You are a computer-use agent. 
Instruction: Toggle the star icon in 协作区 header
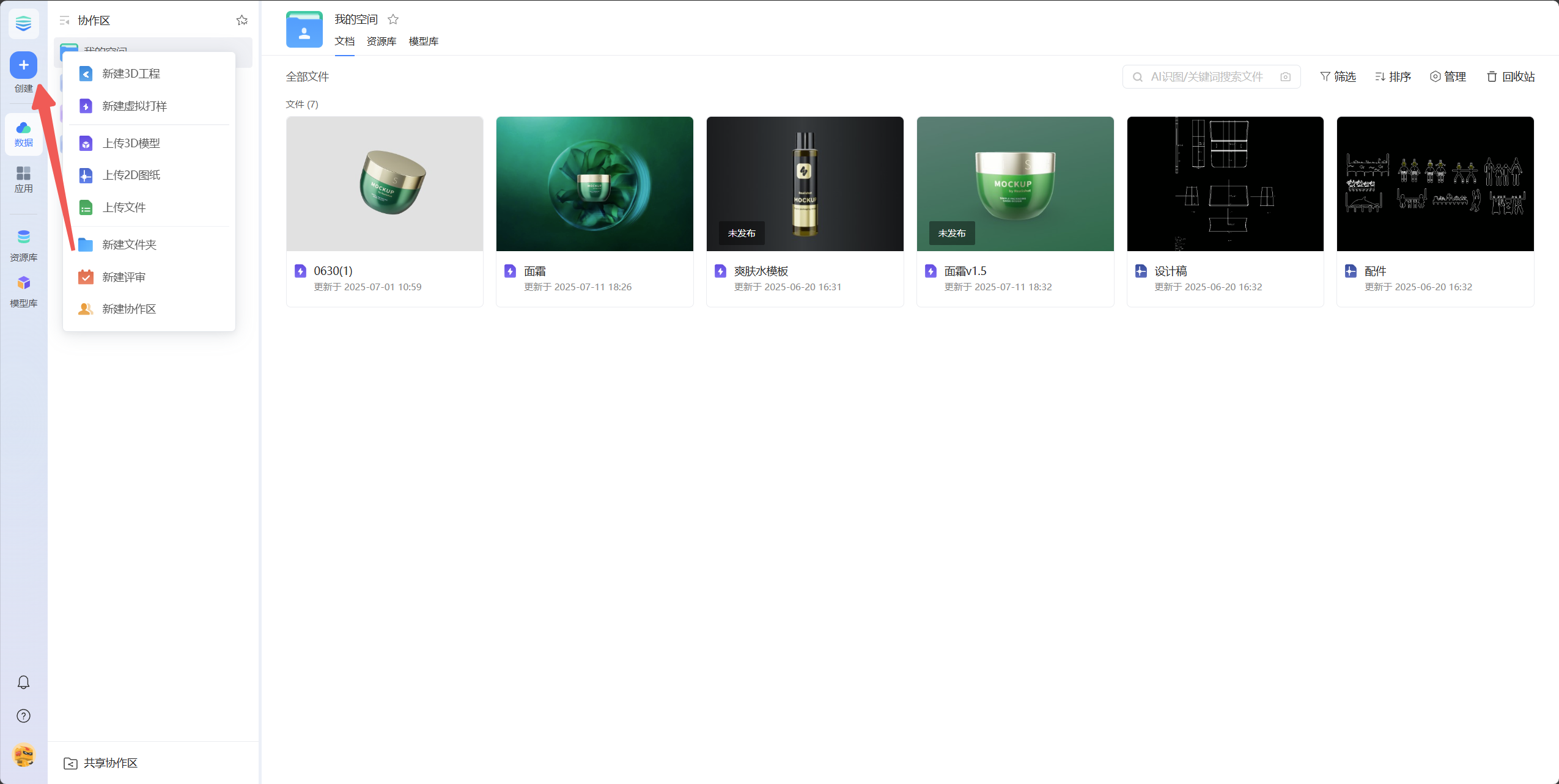[242, 21]
